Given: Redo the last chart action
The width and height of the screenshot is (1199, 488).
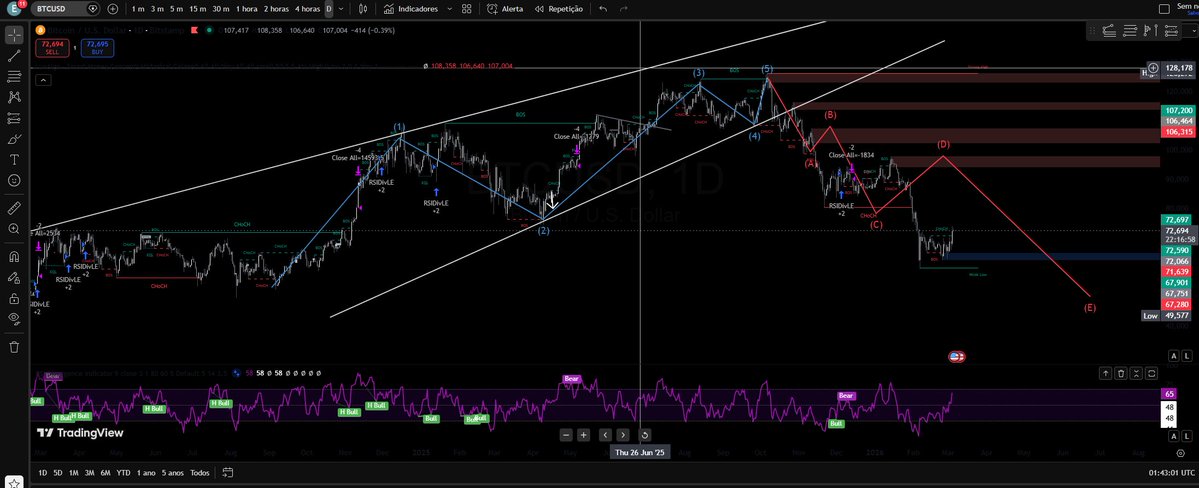Looking at the screenshot, I should click(x=623, y=8).
